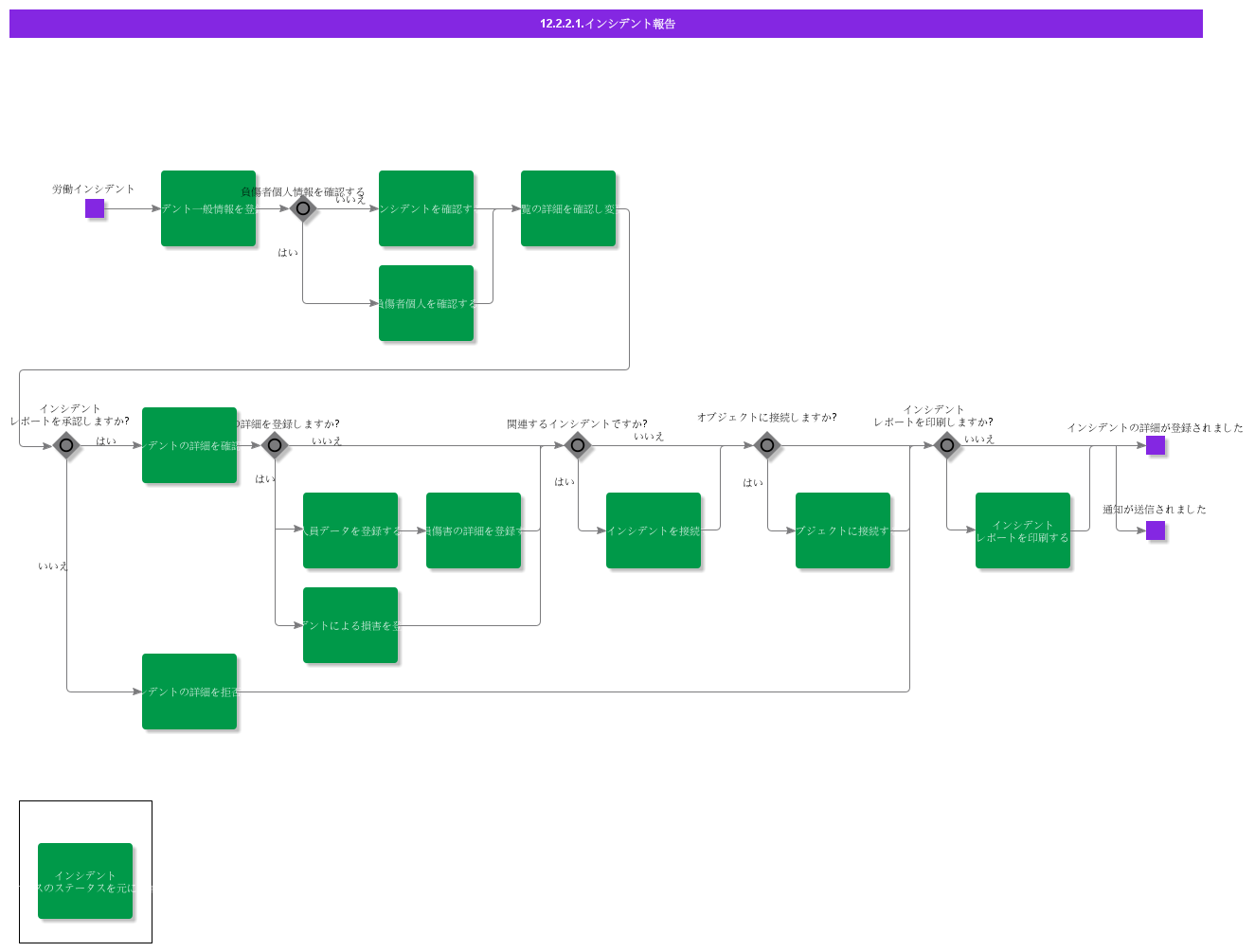Image resolution: width=1255 pixels, height=952 pixels.
Task: Click the green インシデントの詳細を拒否 task box
Action: pyautogui.click(x=189, y=692)
